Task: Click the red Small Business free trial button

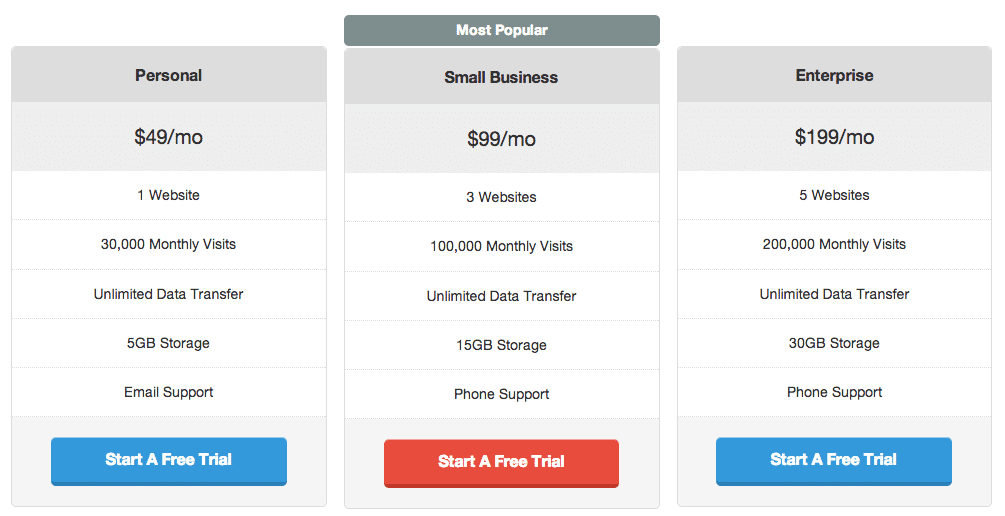Action: point(501,462)
